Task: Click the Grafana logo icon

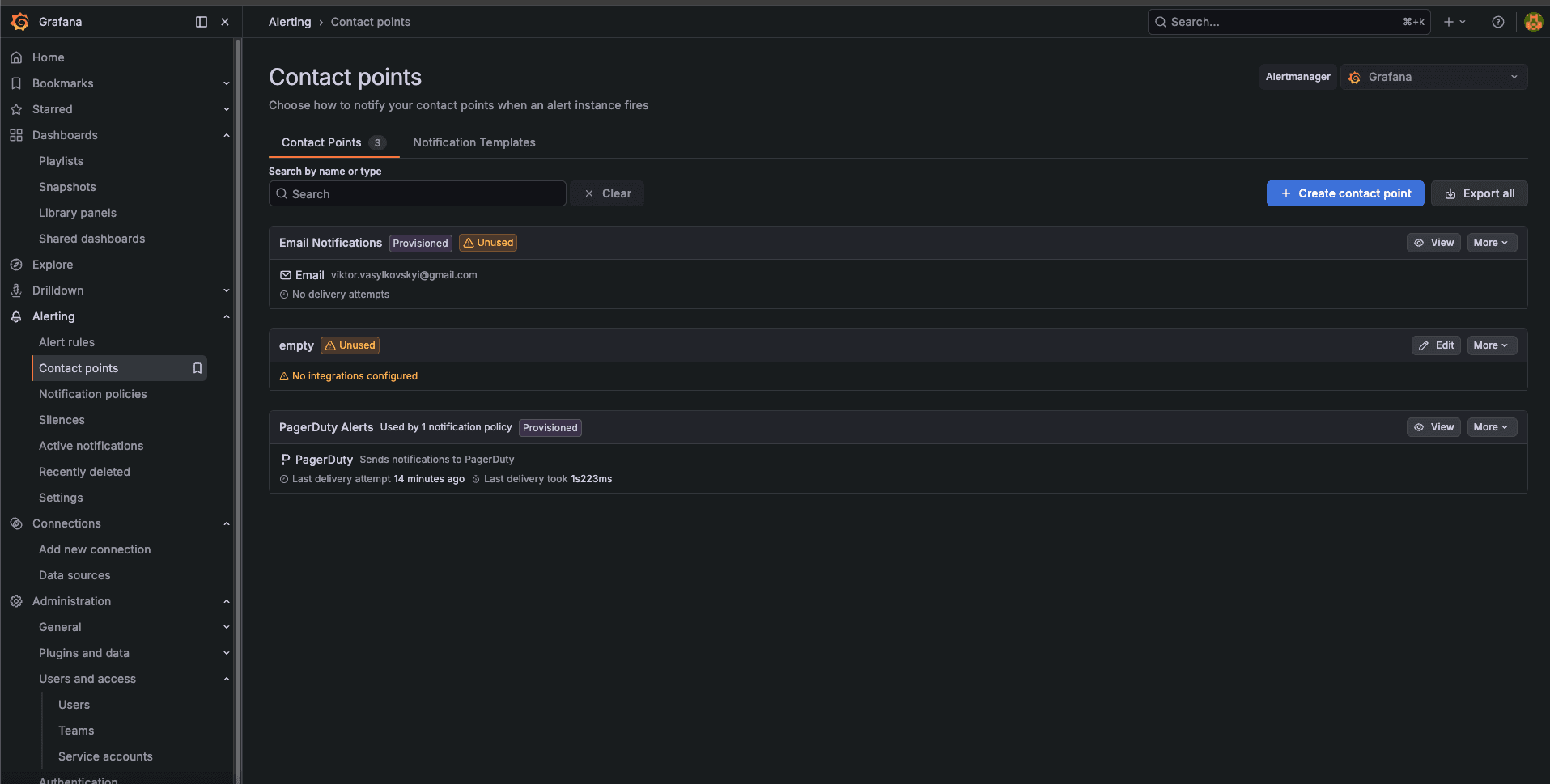Action: click(19, 22)
